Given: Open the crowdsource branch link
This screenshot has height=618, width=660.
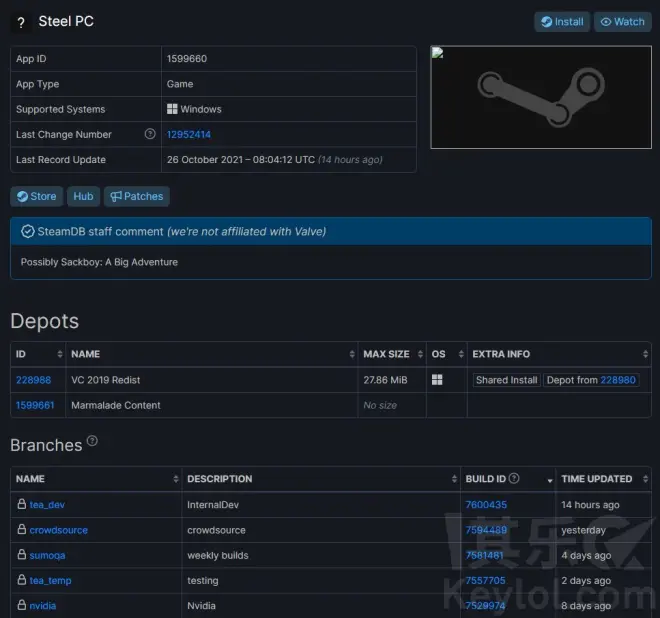Looking at the screenshot, I should 59,530.
